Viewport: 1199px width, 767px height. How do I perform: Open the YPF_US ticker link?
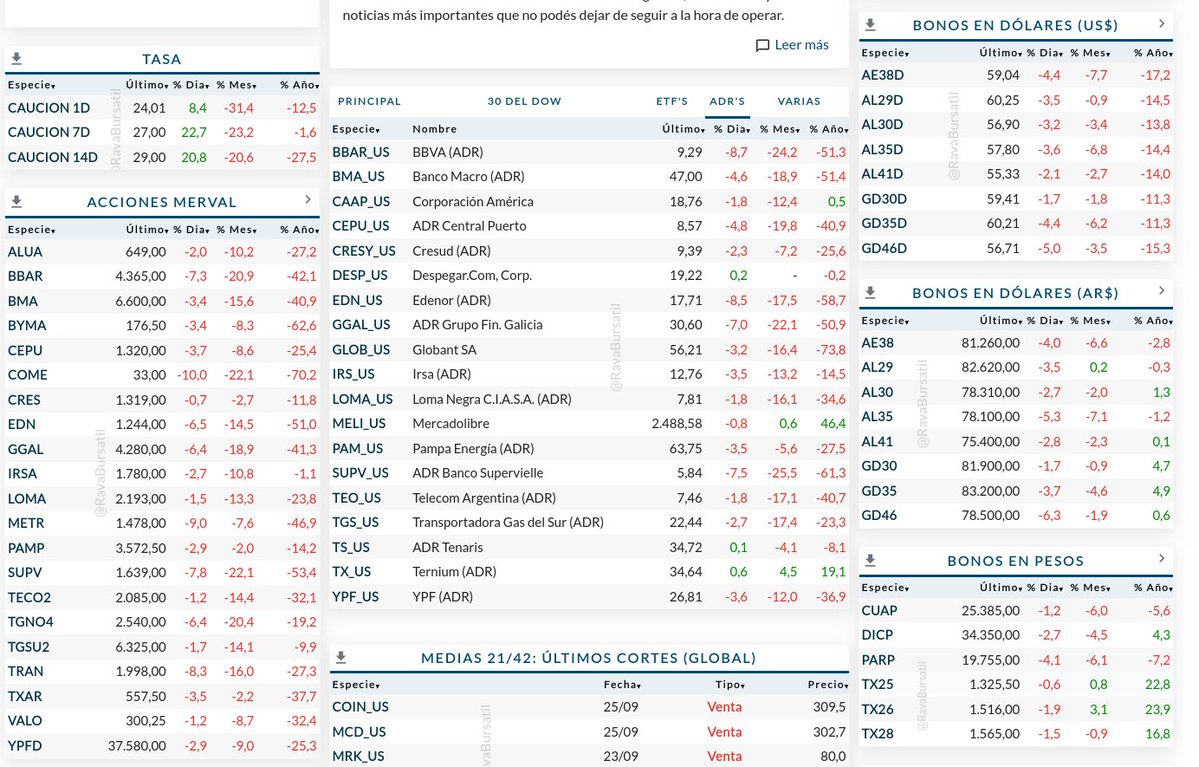pos(355,596)
